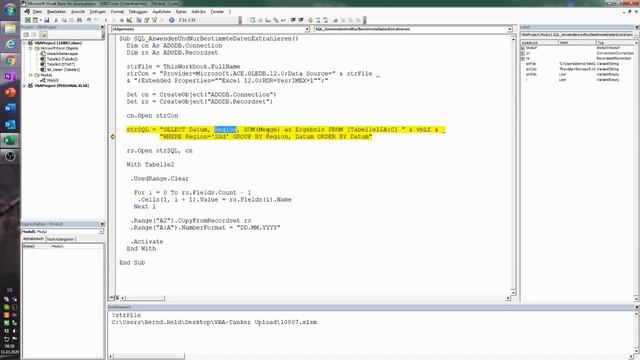Click the code pane horizontal scrollbar

click(316, 298)
